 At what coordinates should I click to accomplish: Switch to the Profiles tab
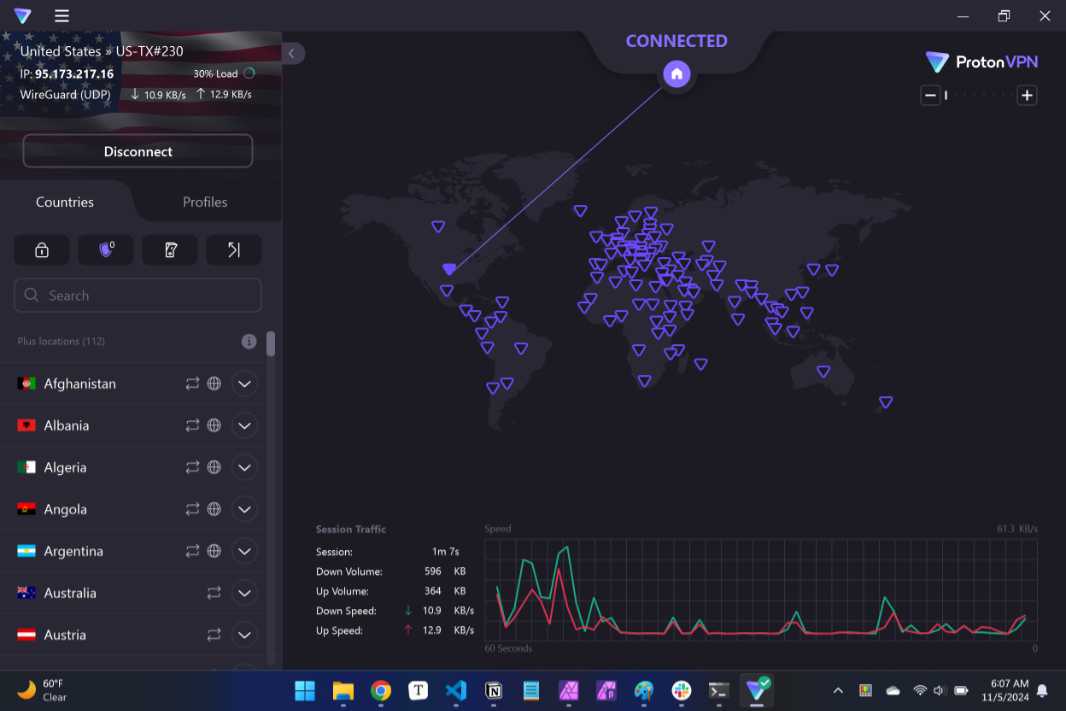[x=205, y=202]
